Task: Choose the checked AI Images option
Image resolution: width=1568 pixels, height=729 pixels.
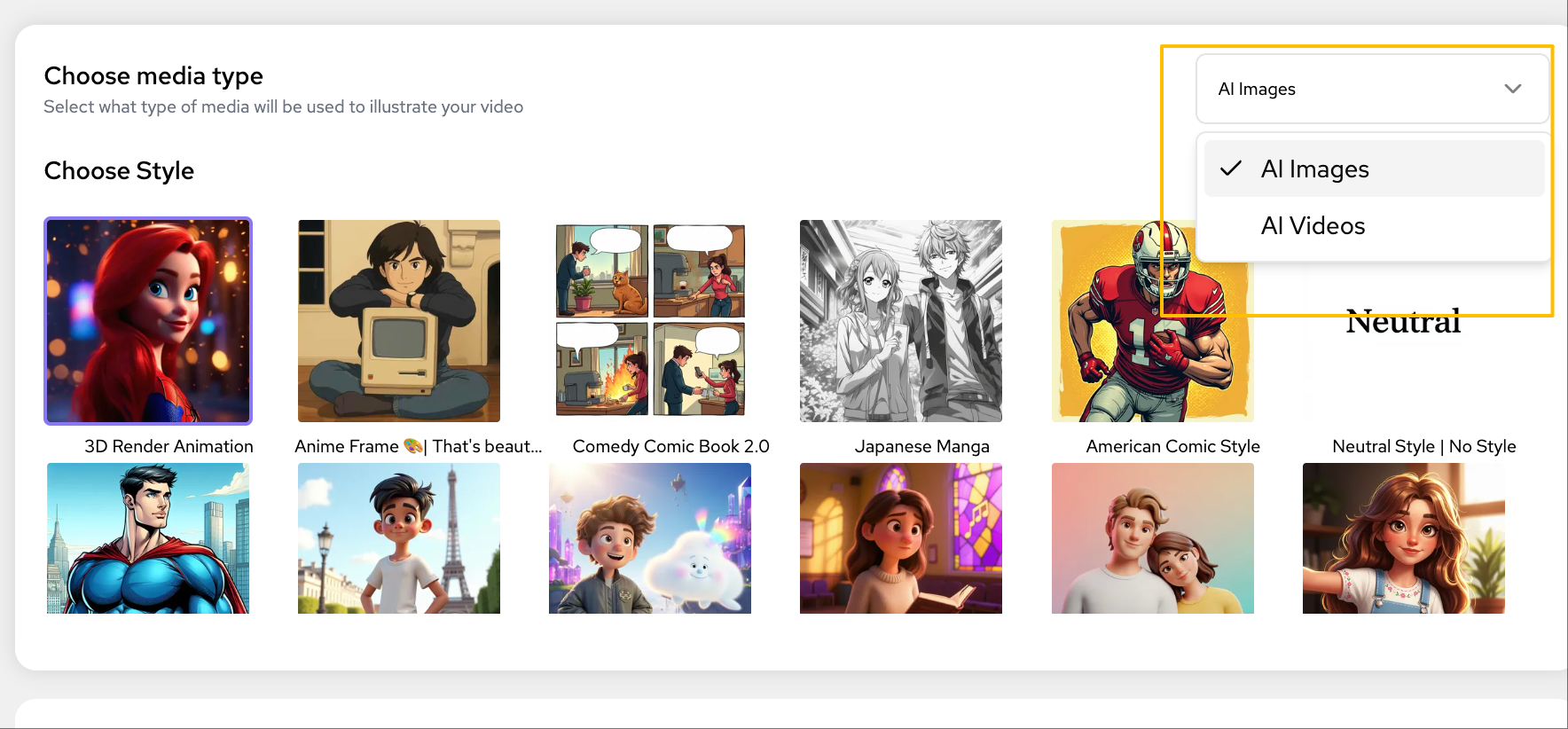Action: (x=1315, y=169)
